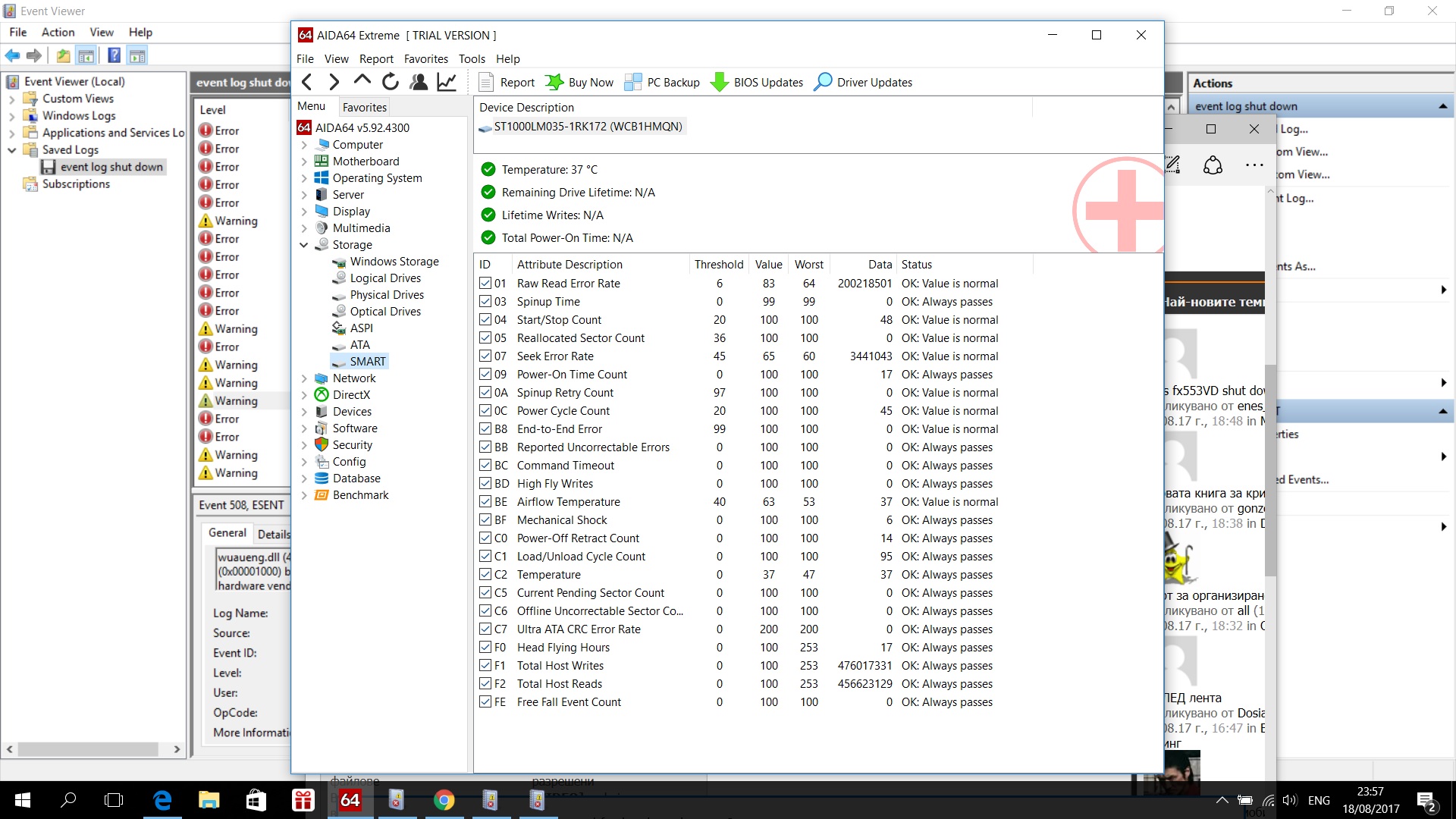1456x819 pixels.
Task: Uncheck the Raw Read Error Rate checkbox
Action: pos(485,283)
